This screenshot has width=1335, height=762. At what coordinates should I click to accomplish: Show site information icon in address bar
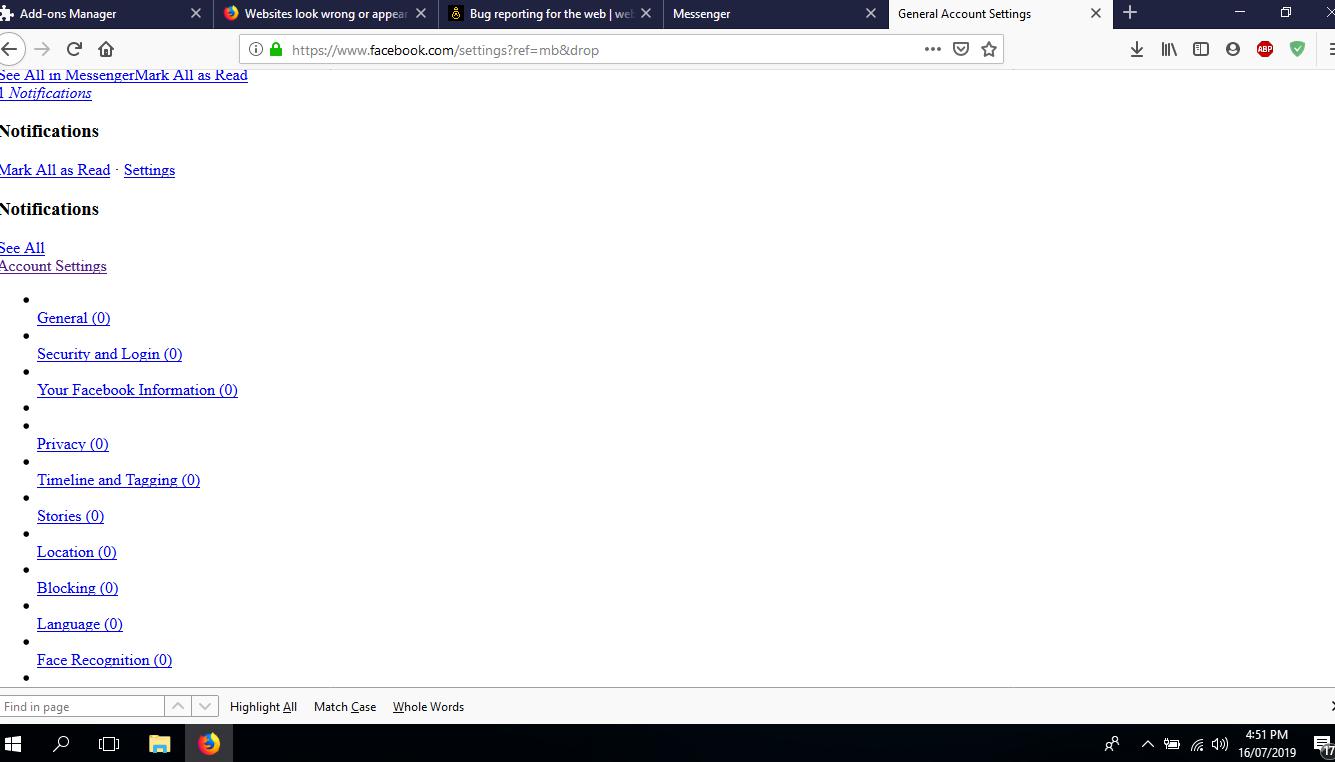(255, 49)
